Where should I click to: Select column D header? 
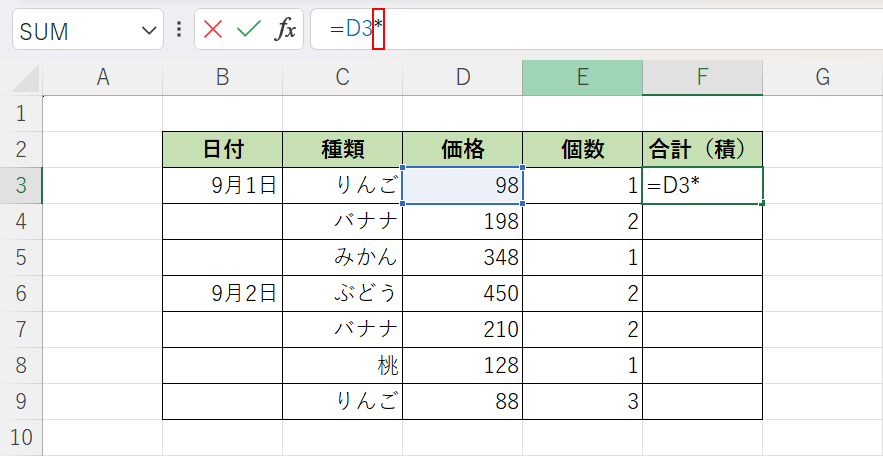[x=462, y=77]
